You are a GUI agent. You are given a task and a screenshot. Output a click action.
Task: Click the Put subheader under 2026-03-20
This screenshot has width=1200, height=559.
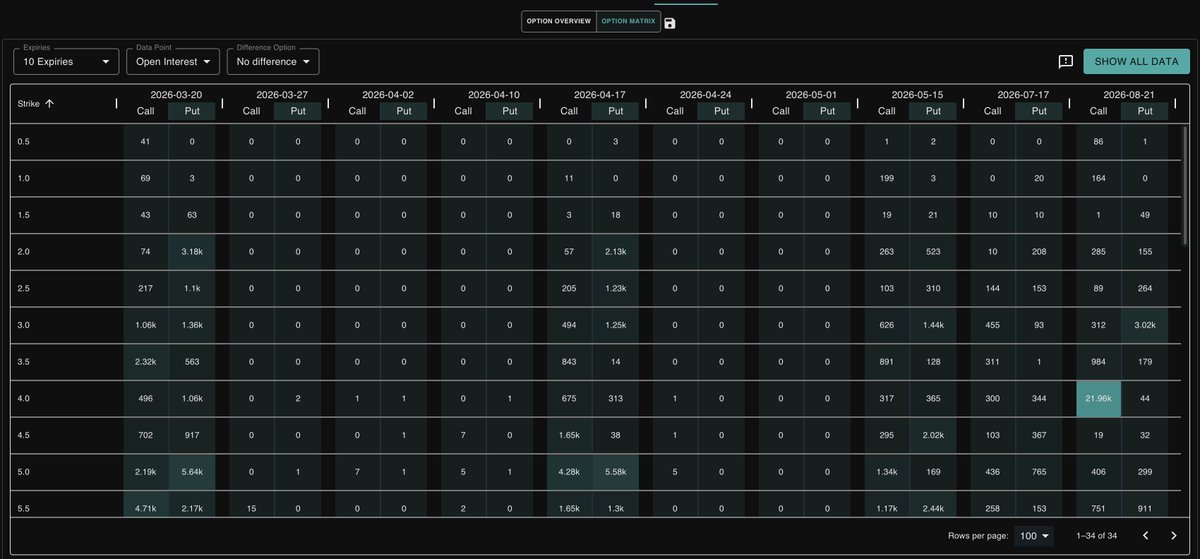(x=192, y=111)
